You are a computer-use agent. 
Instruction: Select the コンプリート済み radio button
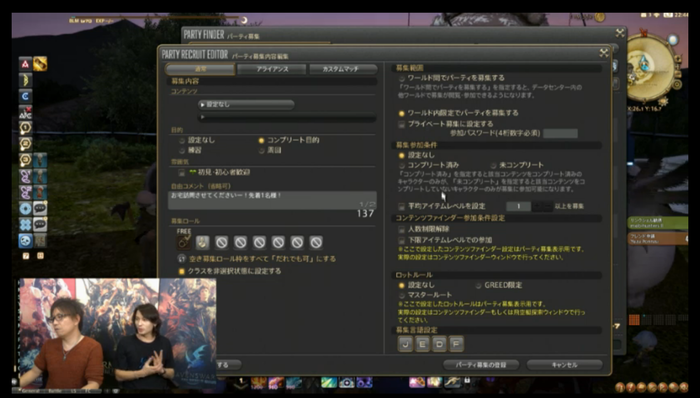(x=402, y=165)
